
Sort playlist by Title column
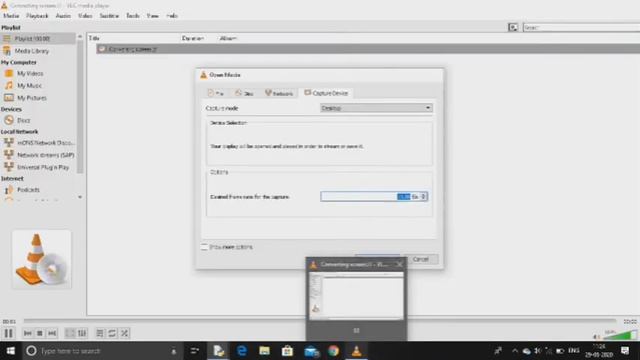pos(94,38)
